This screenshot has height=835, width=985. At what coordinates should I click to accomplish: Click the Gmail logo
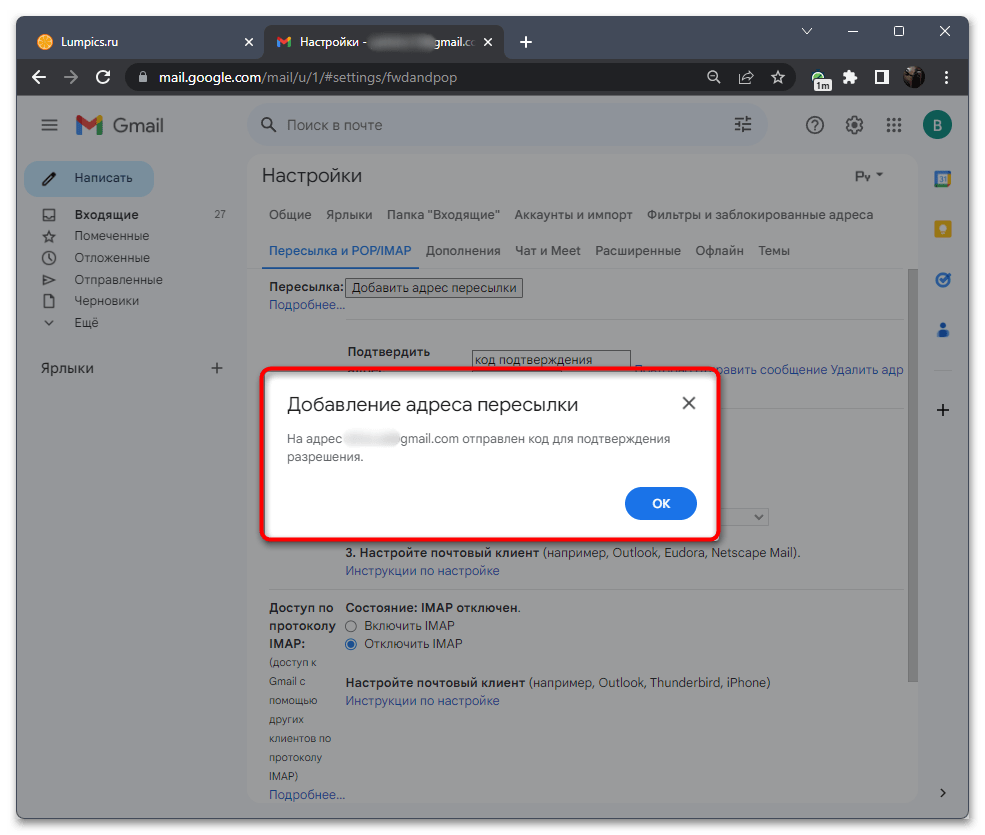(x=120, y=125)
